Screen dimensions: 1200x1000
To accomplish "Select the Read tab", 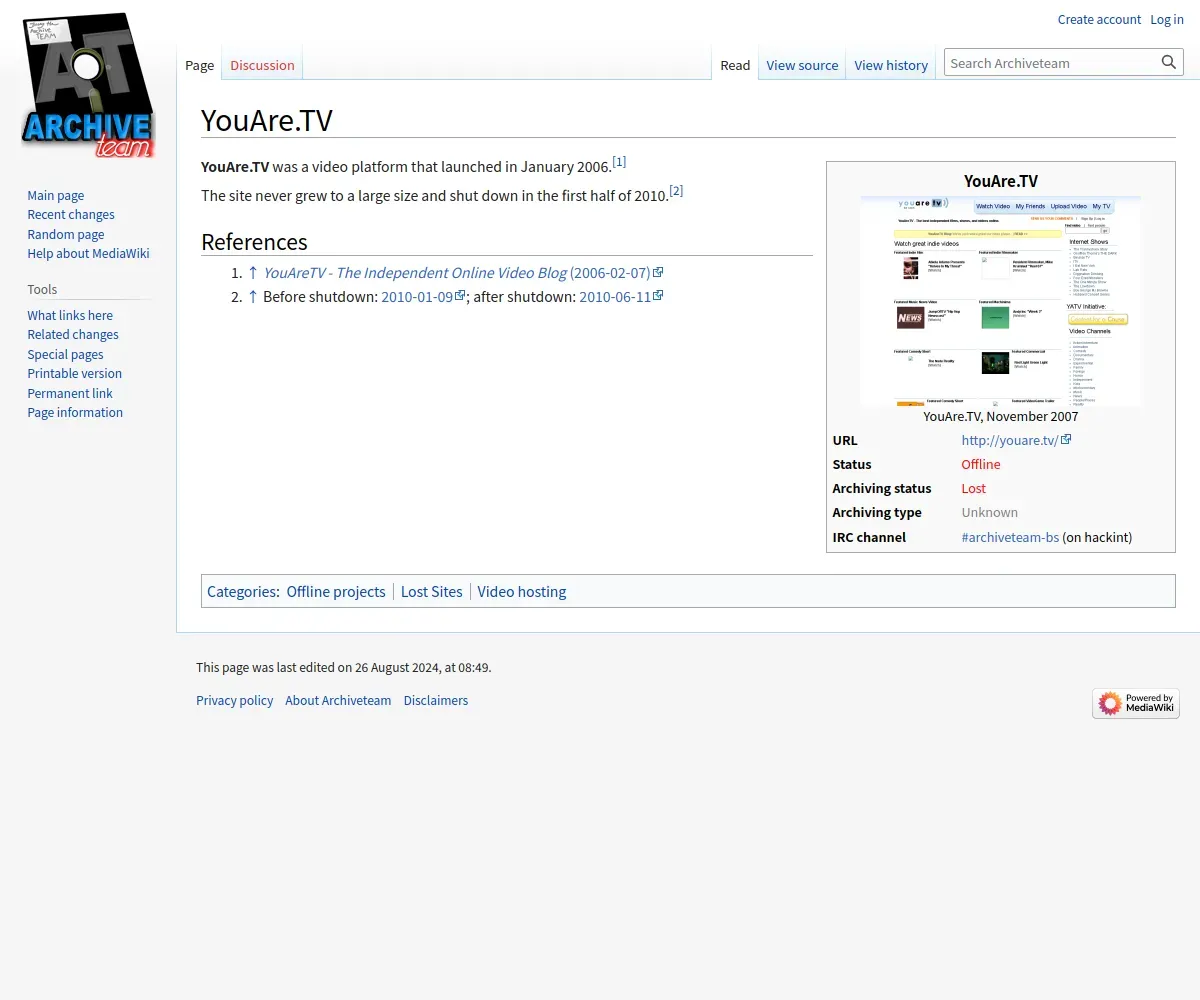I will 735,65.
